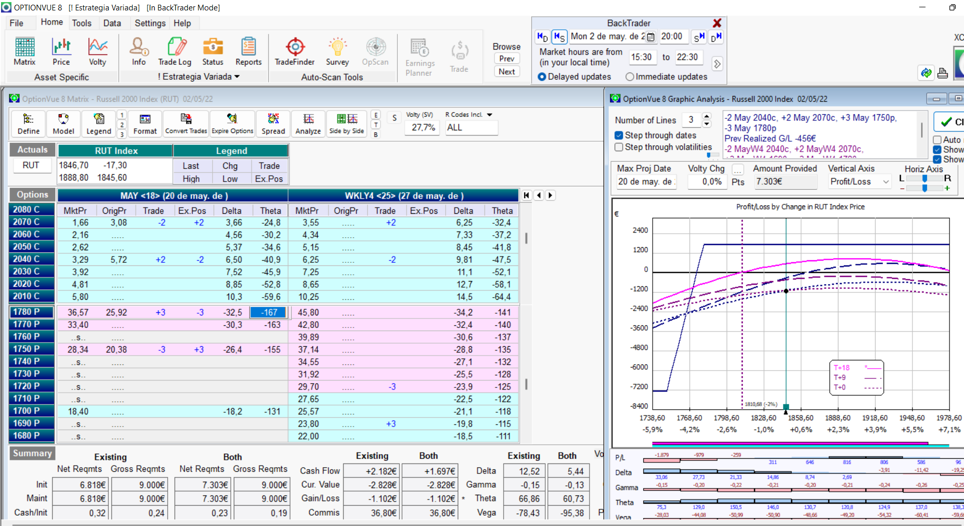Image resolution: width=964 pixels, height=526 pixels.
Task: Open the Model settings icon
Action: click(63, 124)
